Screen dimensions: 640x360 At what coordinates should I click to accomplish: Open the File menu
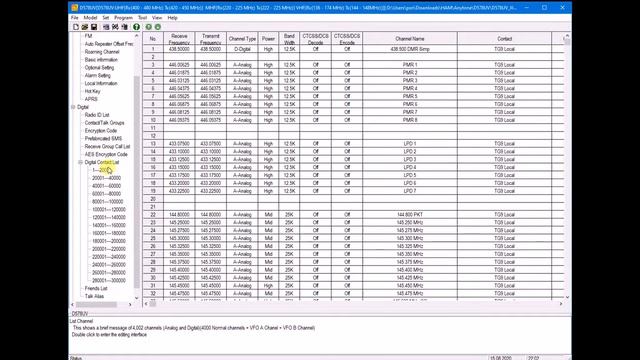click(x=75, y=18)
